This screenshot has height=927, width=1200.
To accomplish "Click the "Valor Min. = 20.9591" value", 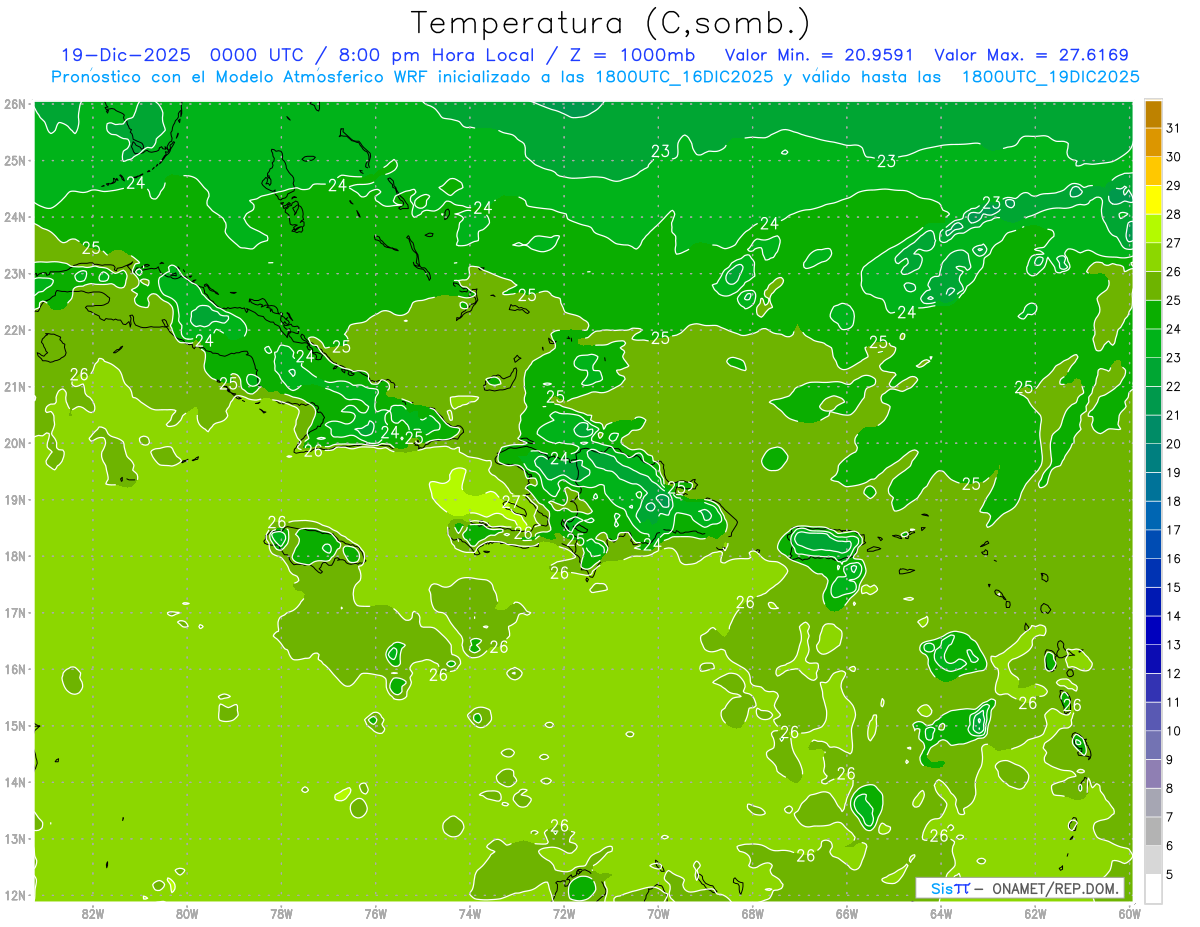I will [821, 55].
